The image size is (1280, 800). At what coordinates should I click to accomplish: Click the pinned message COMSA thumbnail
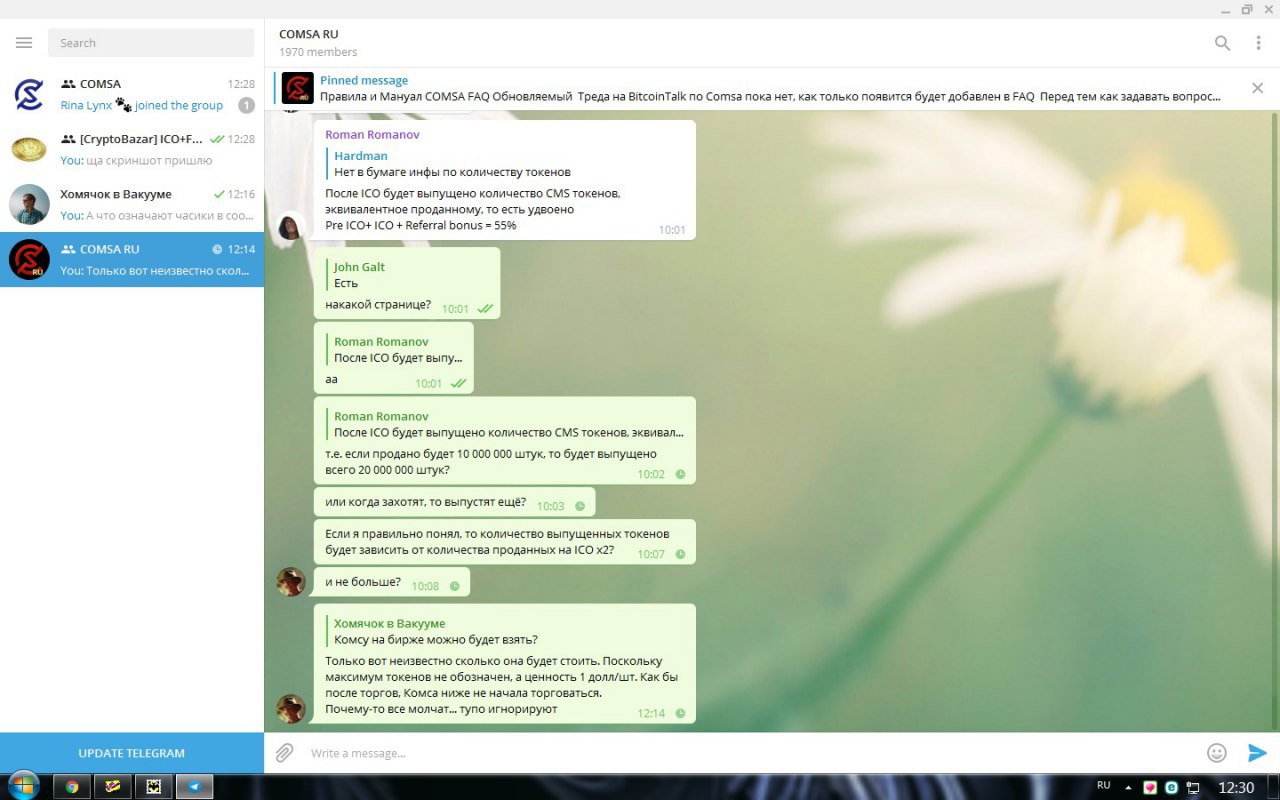pos(297,88)
